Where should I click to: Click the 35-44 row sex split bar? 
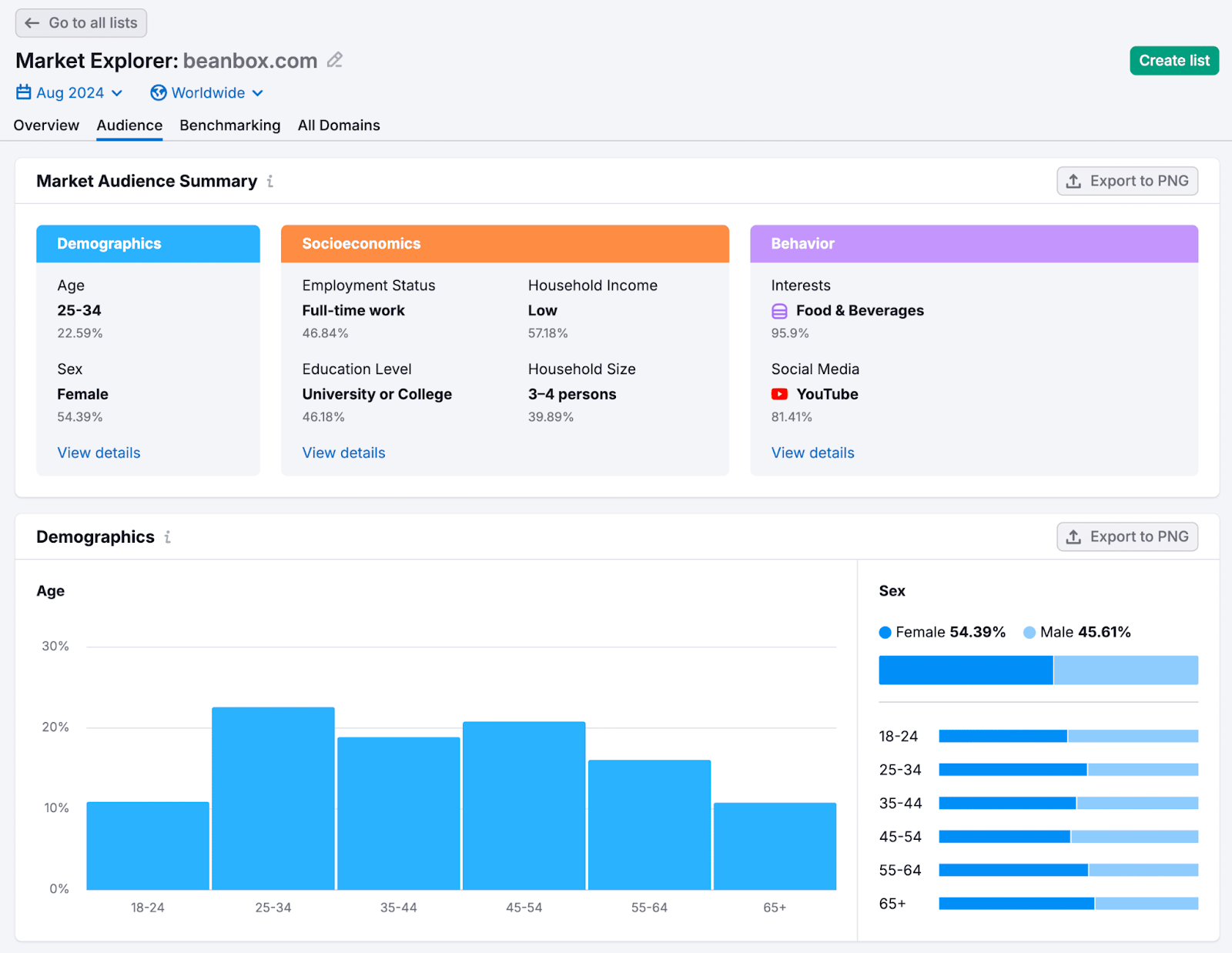(x=1069, y=804)
